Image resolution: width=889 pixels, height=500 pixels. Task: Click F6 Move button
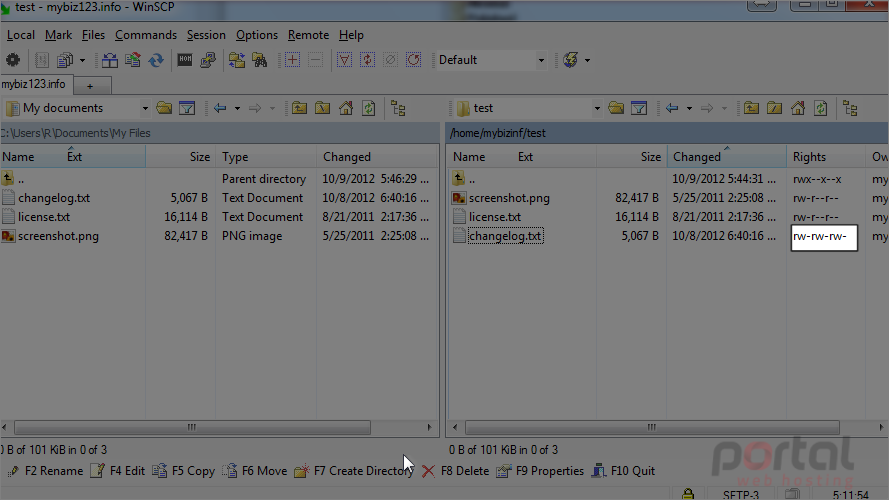pyautogui.click(x=255, y=471)
